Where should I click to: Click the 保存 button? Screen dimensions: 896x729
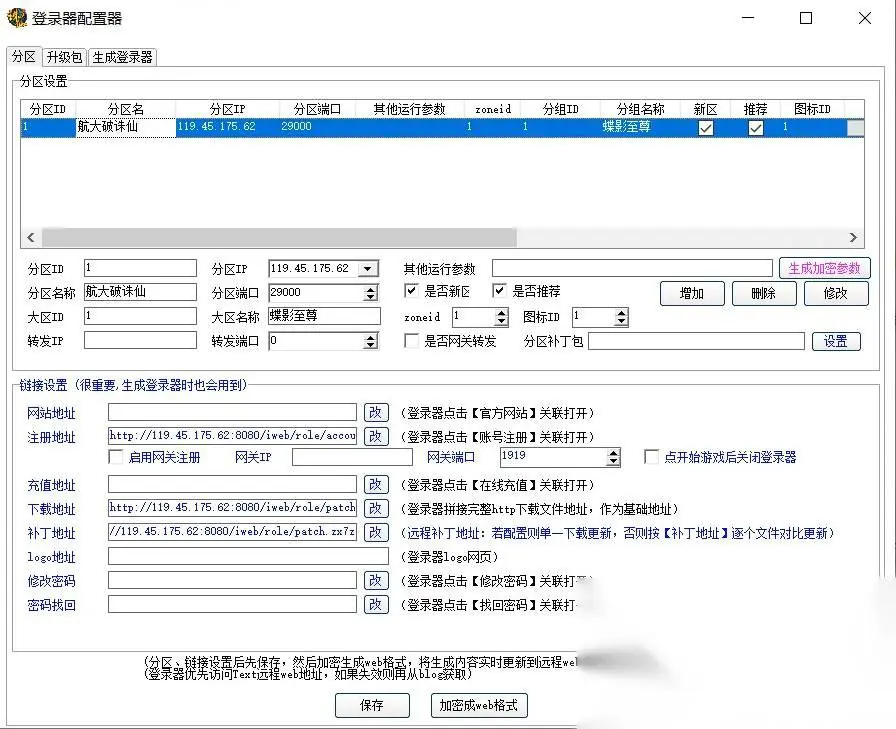click(372, 706)
